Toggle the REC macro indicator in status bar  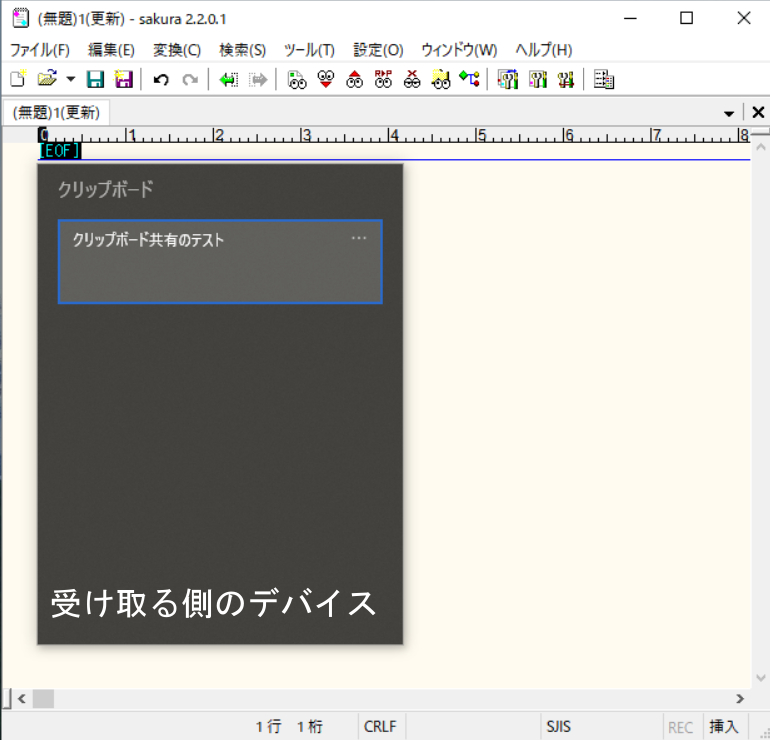[x=680, y=727]
